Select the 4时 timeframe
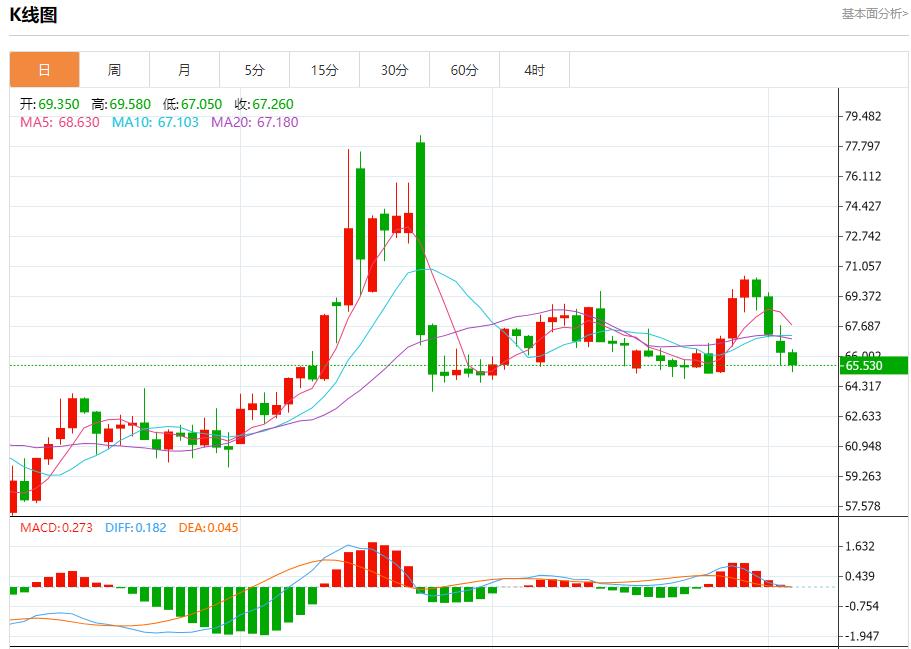This screenshot has height=649, width=911. [x=534, y=69]
